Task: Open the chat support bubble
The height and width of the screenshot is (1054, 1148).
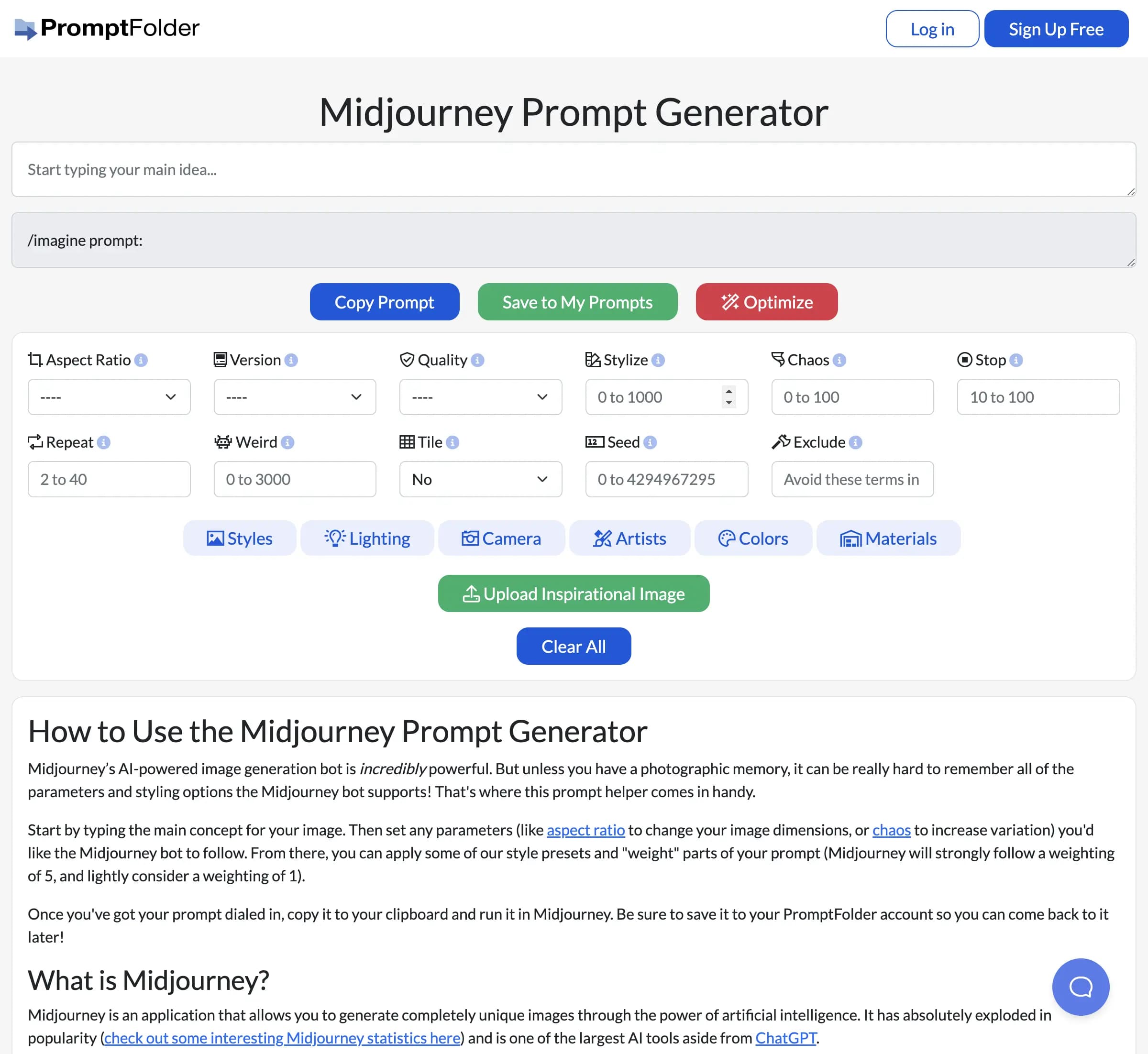Action: 1080,987
